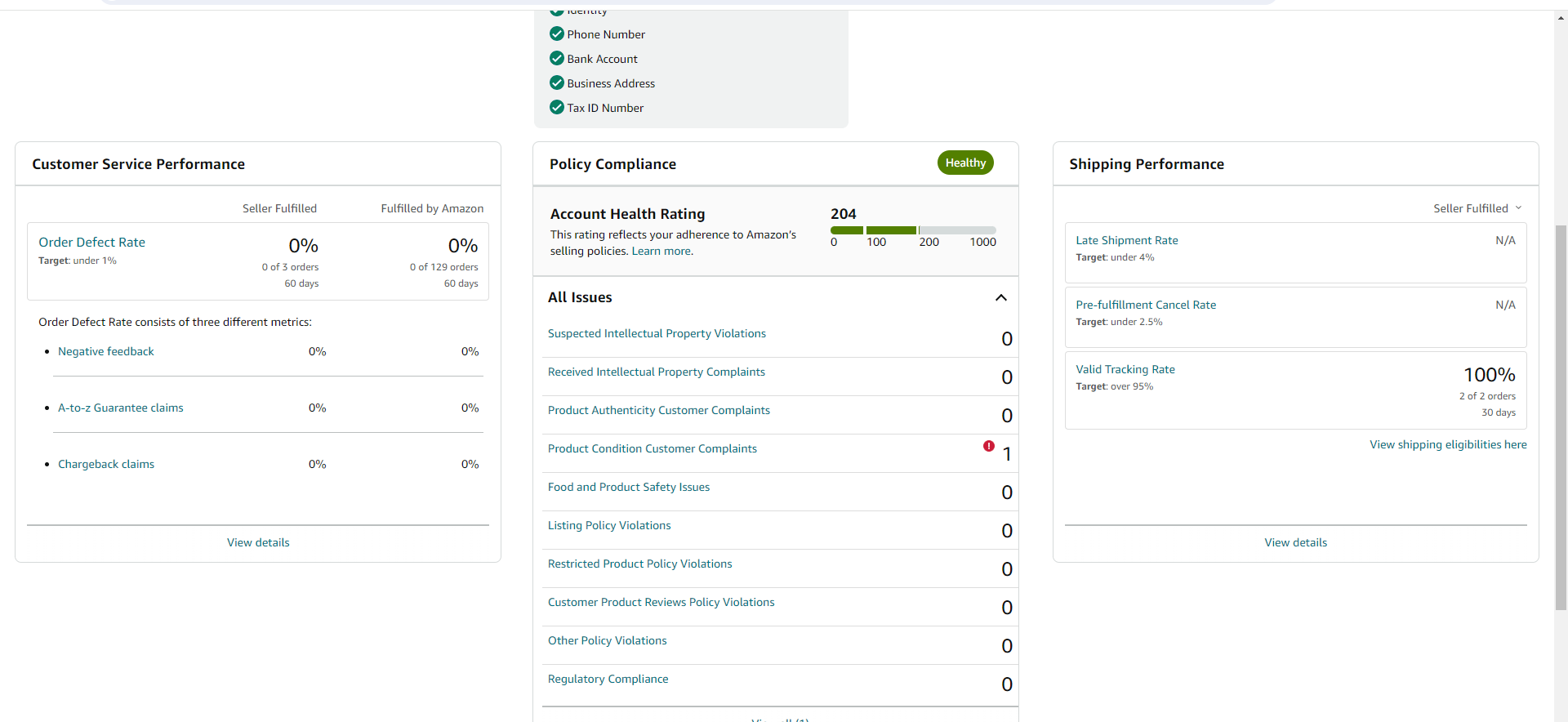Viewport: 1568px width, 722px height.
Task: Click the Healthy status badge
Action: click(x=965, y=163)
